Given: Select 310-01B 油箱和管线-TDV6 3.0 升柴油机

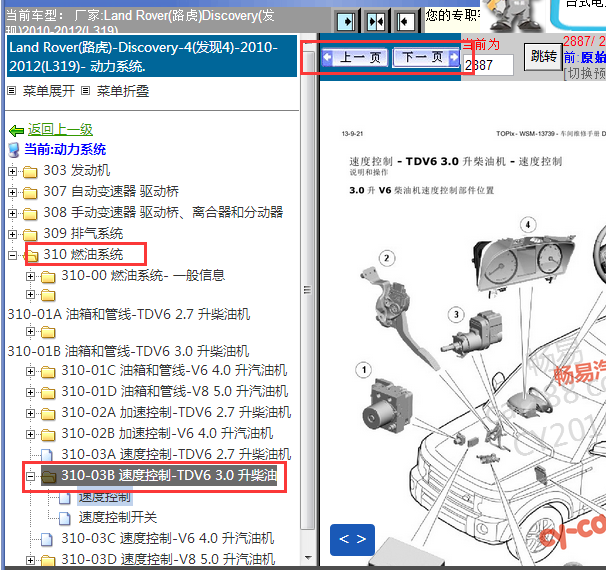Looking at the screenshot, I should [x=128, y=351].
